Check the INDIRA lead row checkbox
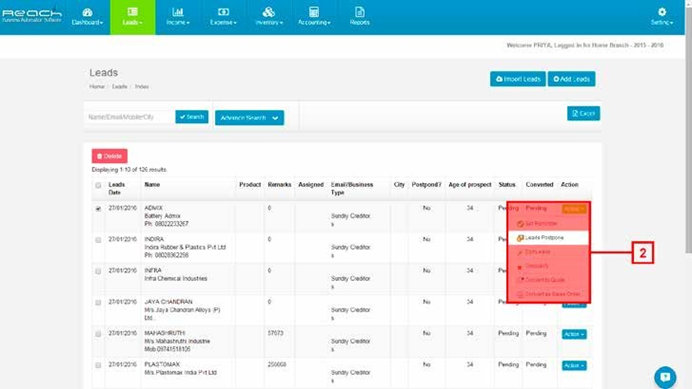This screenshot has height=389, width=692. tap(98, 240)
